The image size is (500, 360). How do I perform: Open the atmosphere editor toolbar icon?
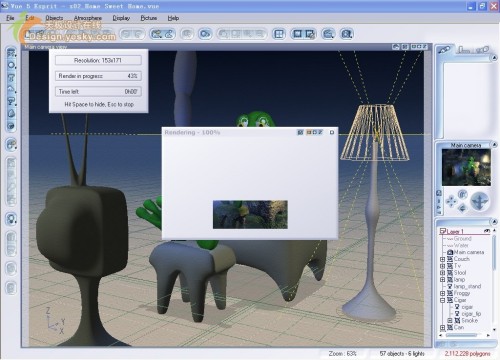click(205, 34)
